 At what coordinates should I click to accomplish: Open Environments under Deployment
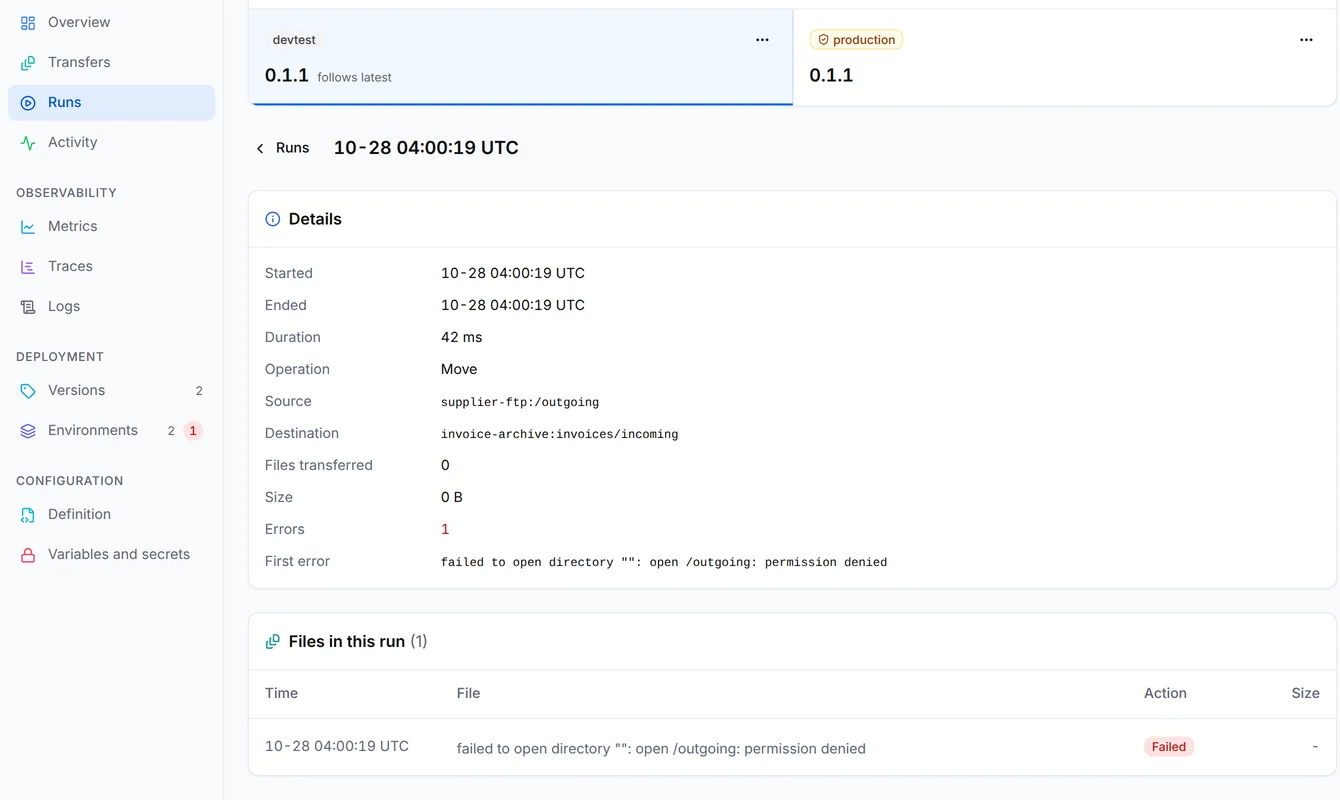pos(111,430)
